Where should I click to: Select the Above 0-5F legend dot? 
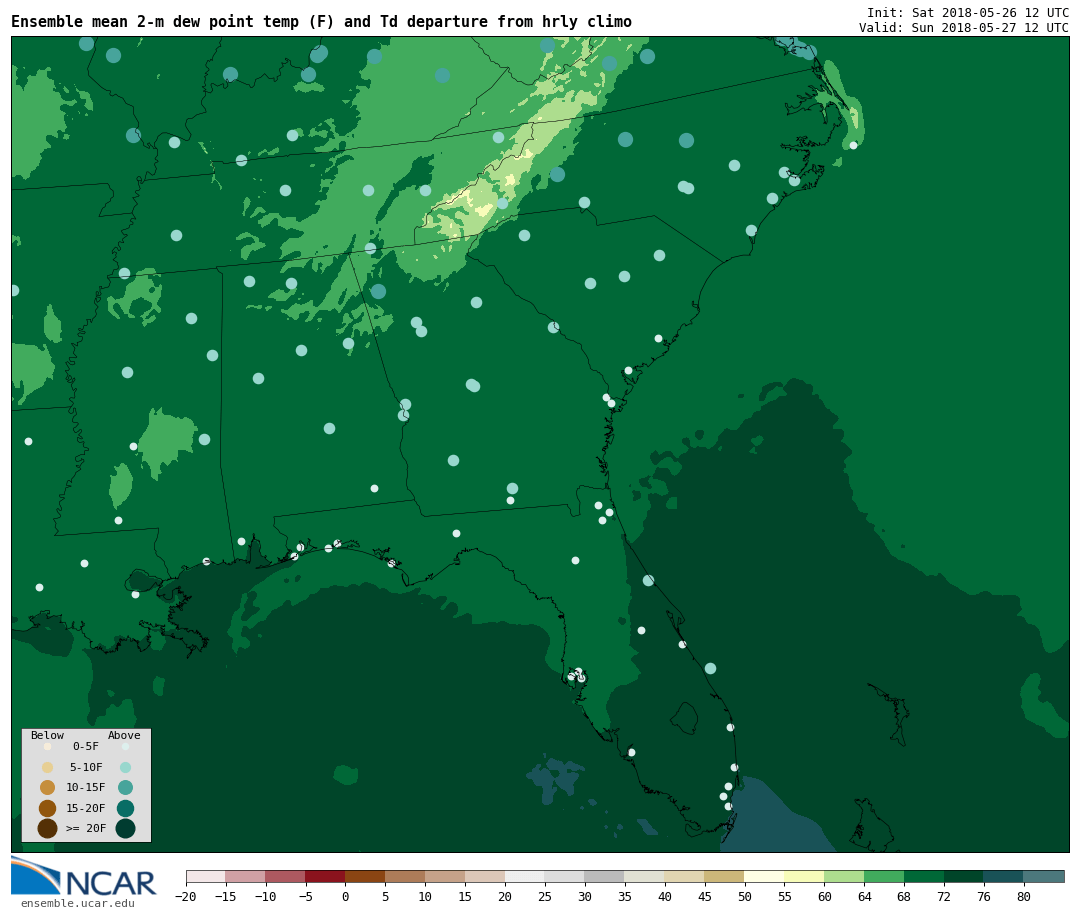click(125, 746)
